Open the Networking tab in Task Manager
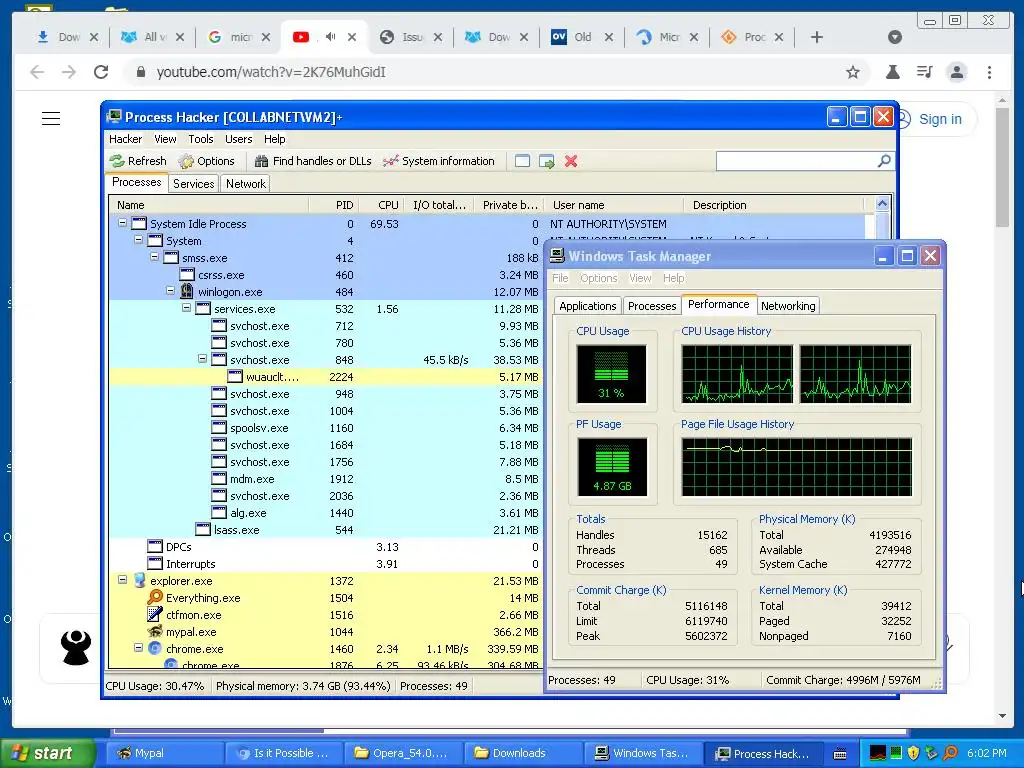 (788, 306)
